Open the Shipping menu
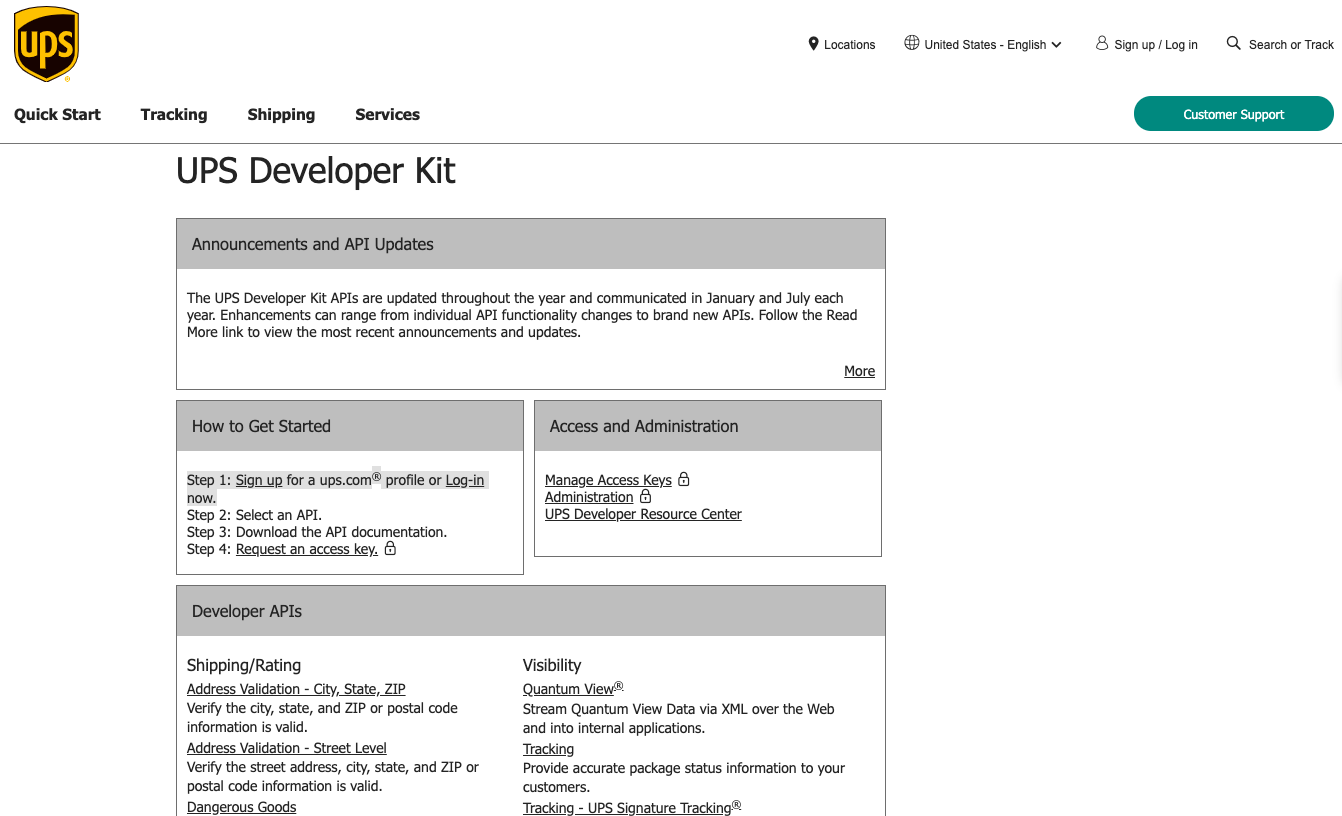 tap(281, 114)
